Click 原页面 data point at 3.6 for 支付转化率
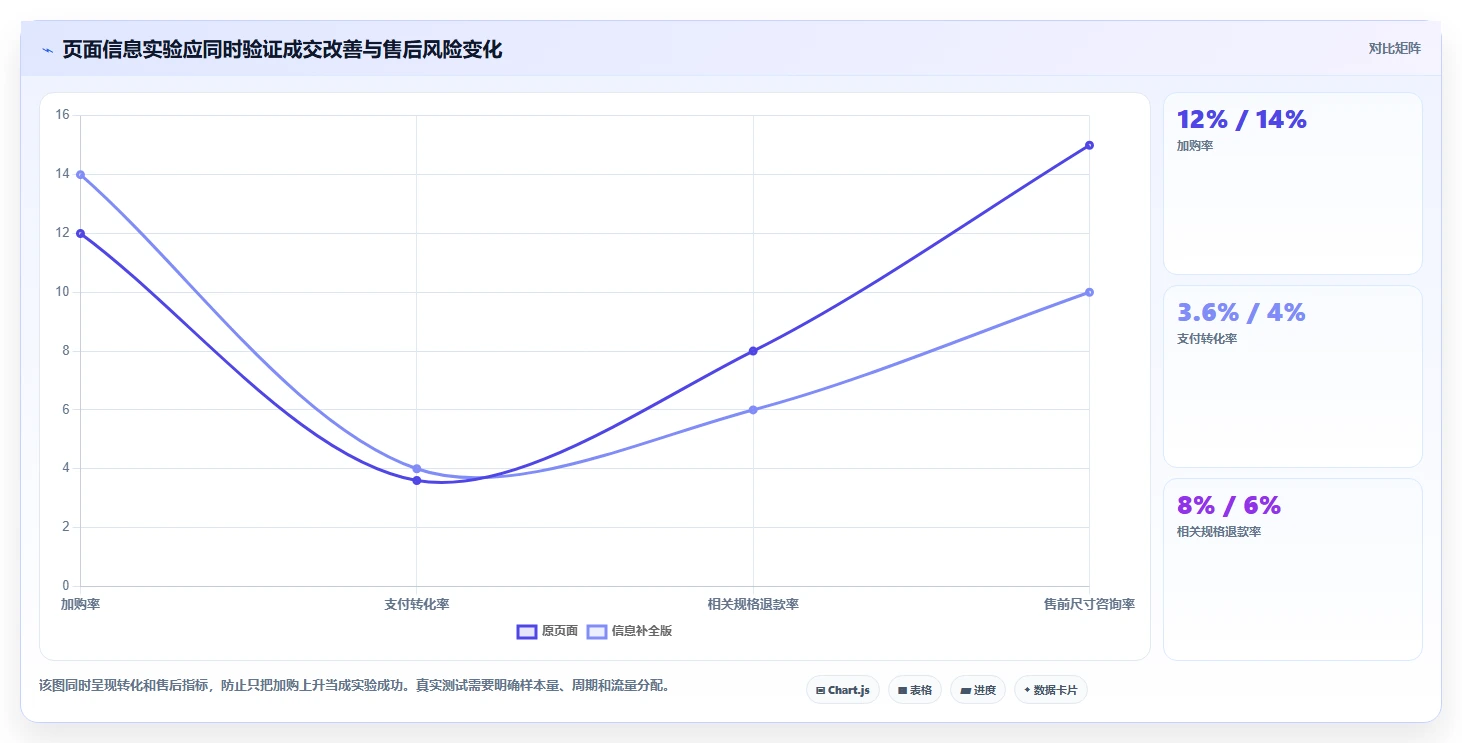Screen dimensions: 1462x743 coord(417,480)
